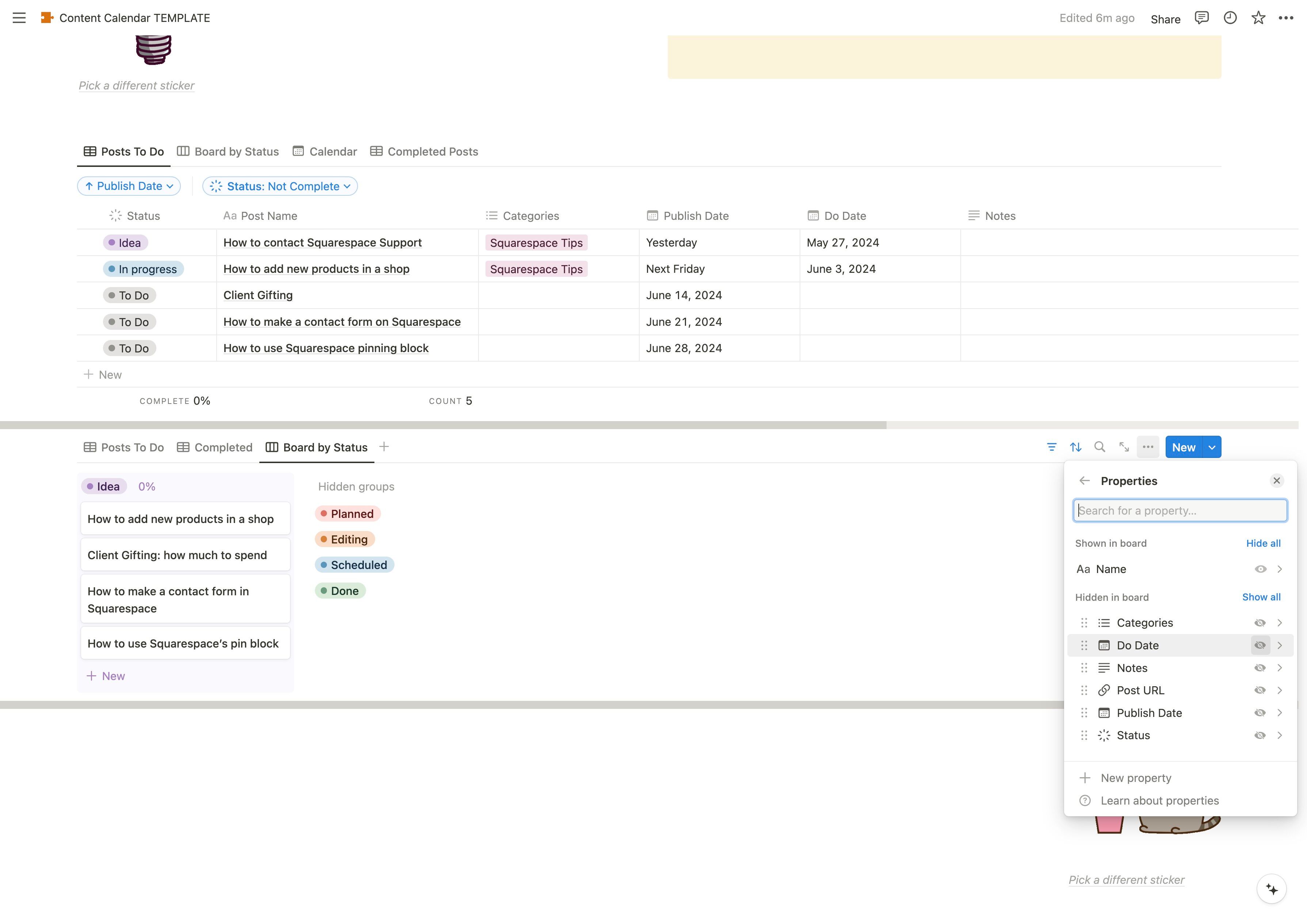The height and width of the screenshot is (924, 1307).
Task: Open the Notion AI sparkle button
Action: pos(1271,889)
